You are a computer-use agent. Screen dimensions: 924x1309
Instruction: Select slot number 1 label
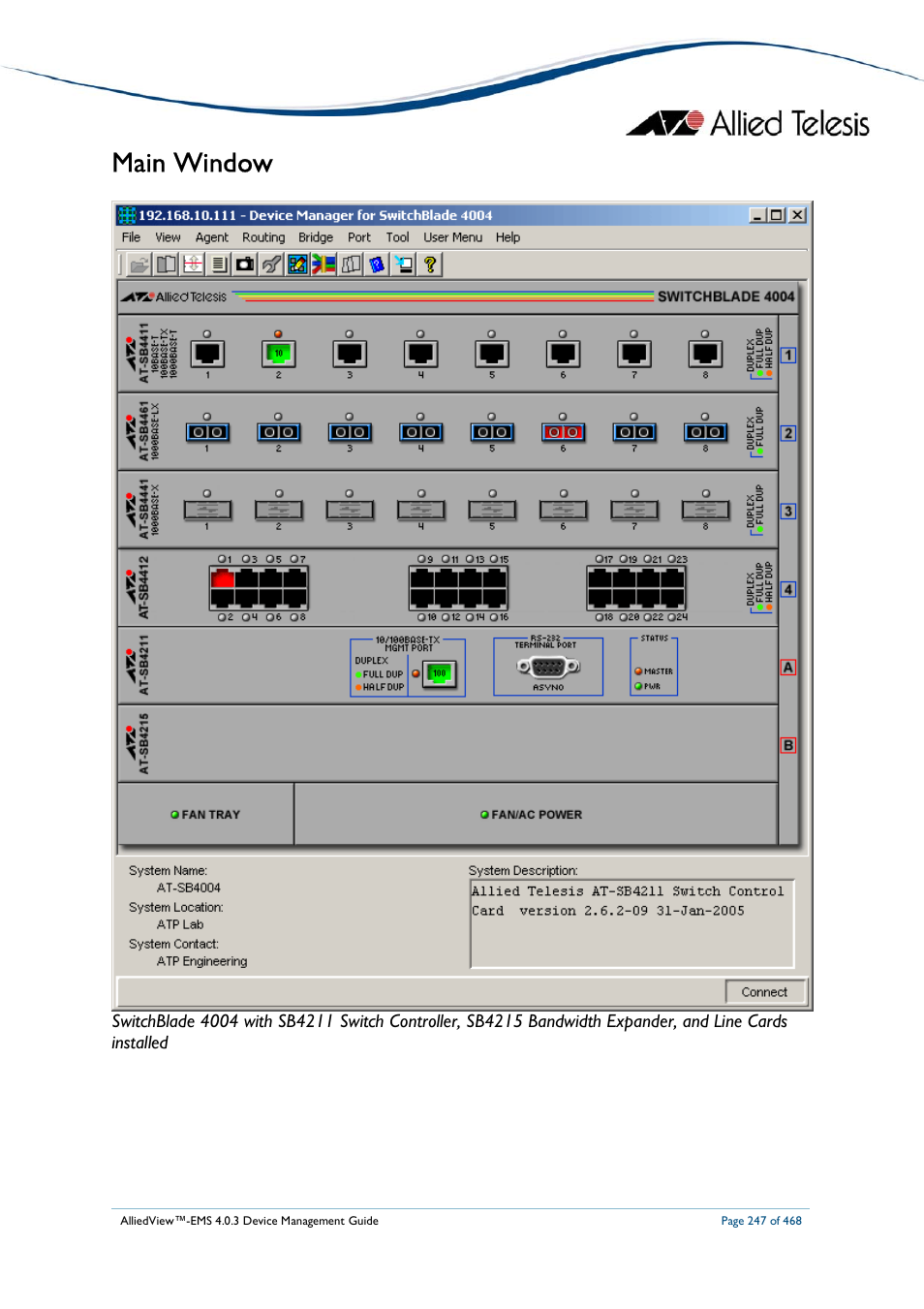click(788, 356)
